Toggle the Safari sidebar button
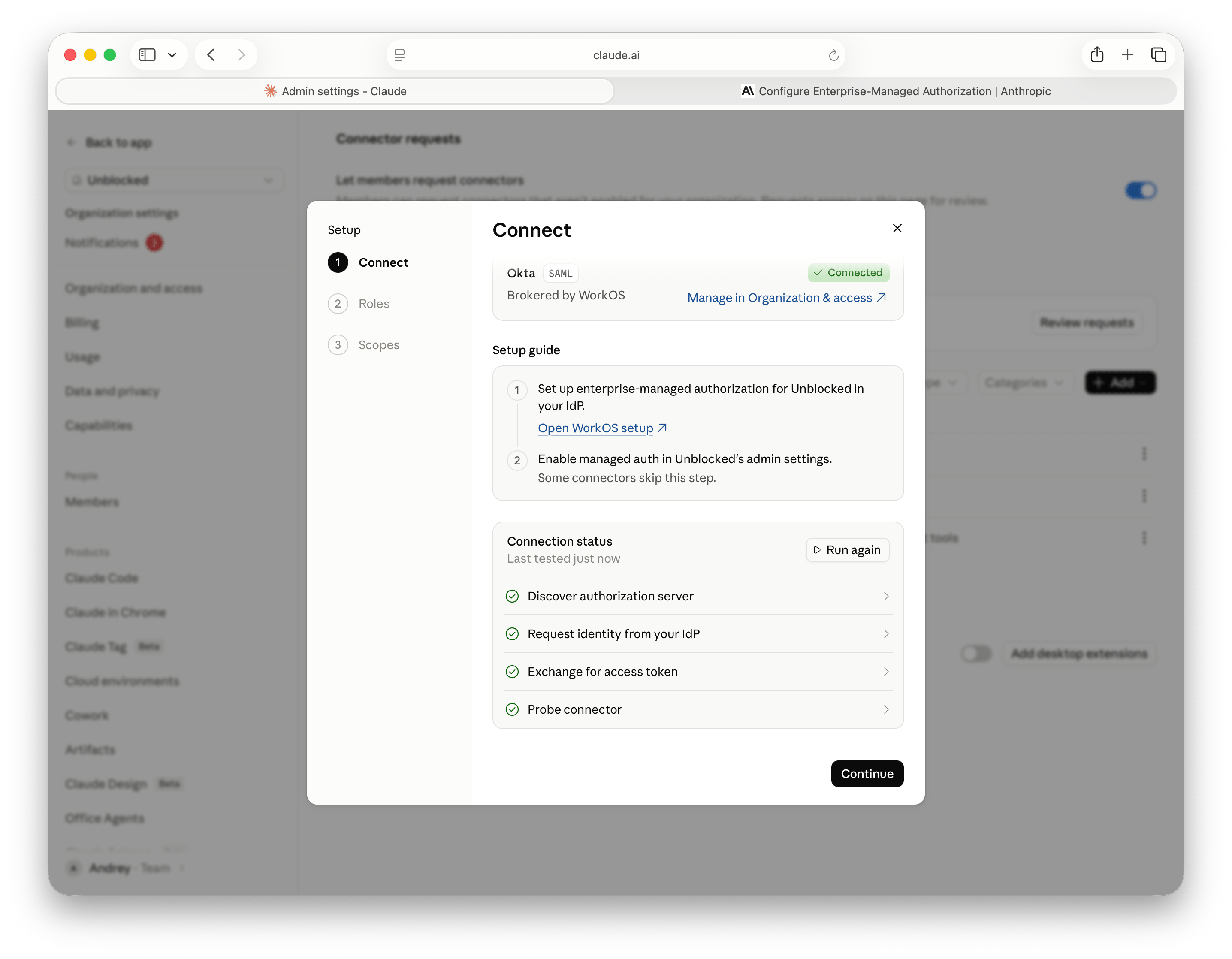The image size is (1232, 959). [147, 55]
